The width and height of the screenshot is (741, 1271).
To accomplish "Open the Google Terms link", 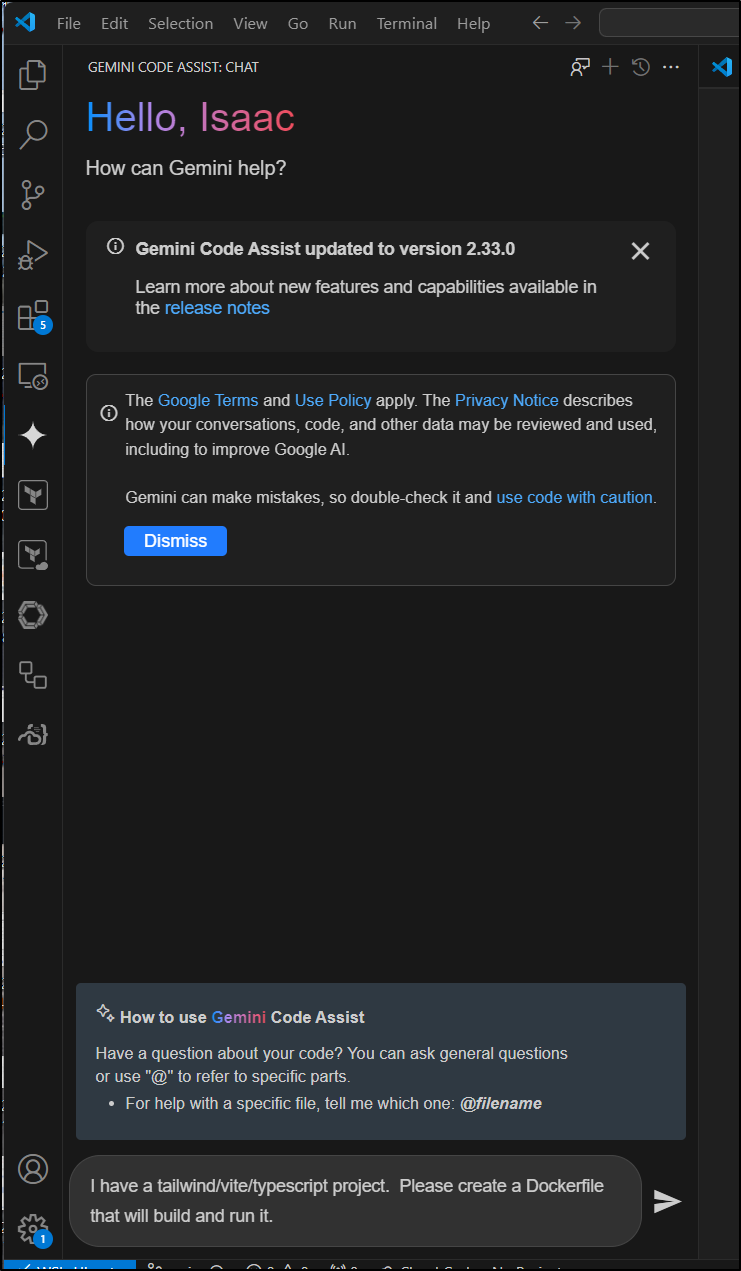I will [x=208, y=400].
